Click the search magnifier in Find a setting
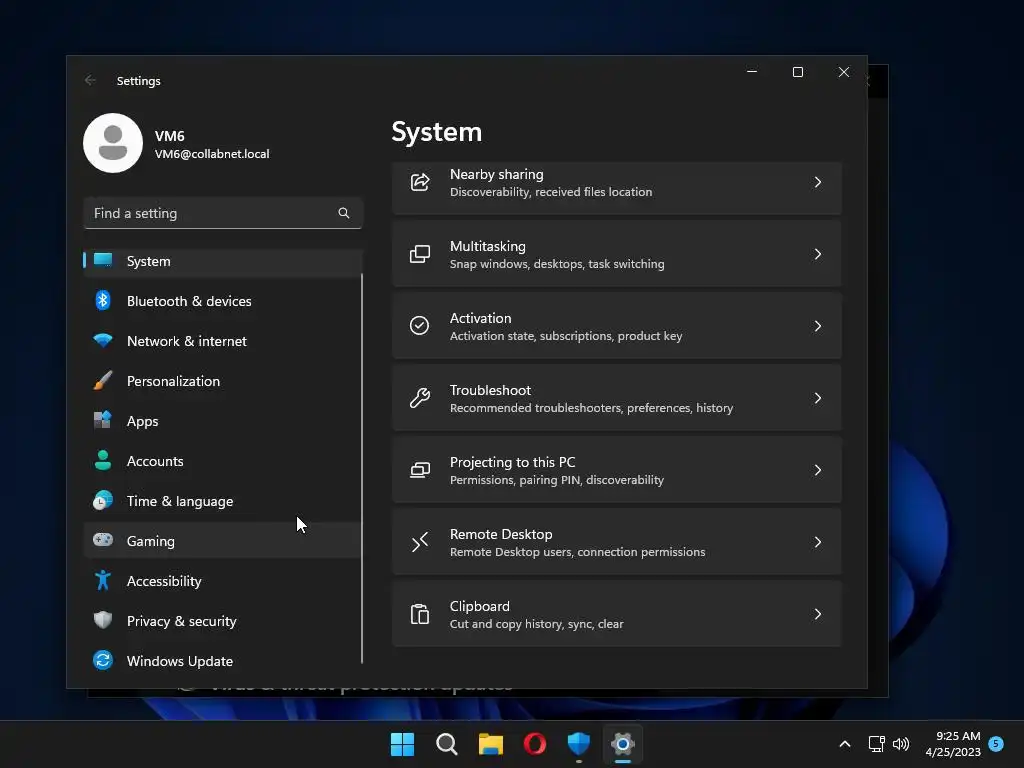This screenshot has width=1024, height=768. 344,213
